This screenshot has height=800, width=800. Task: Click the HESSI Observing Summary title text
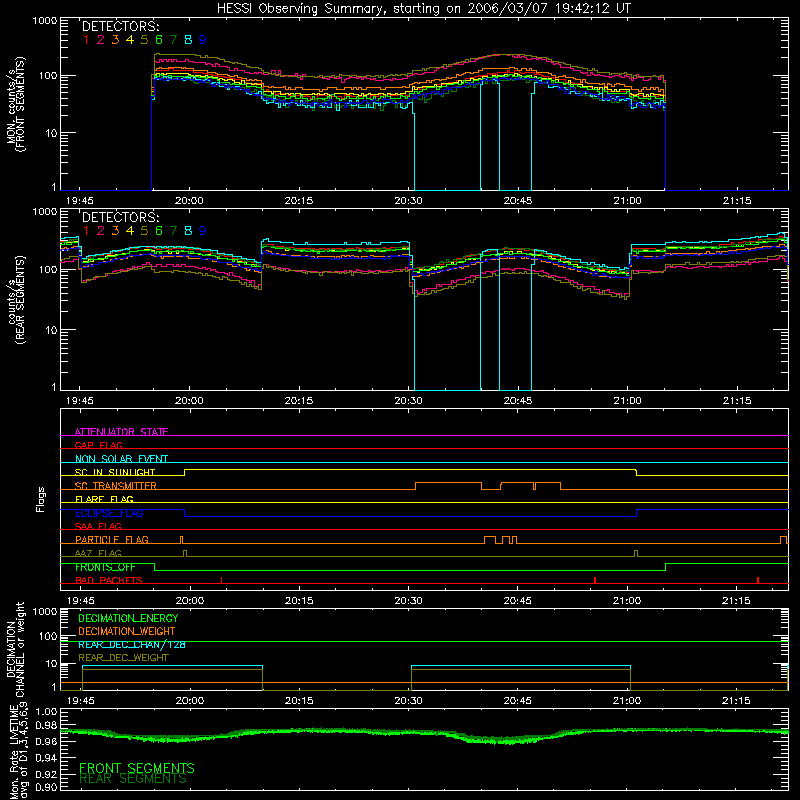click(424, 9)
